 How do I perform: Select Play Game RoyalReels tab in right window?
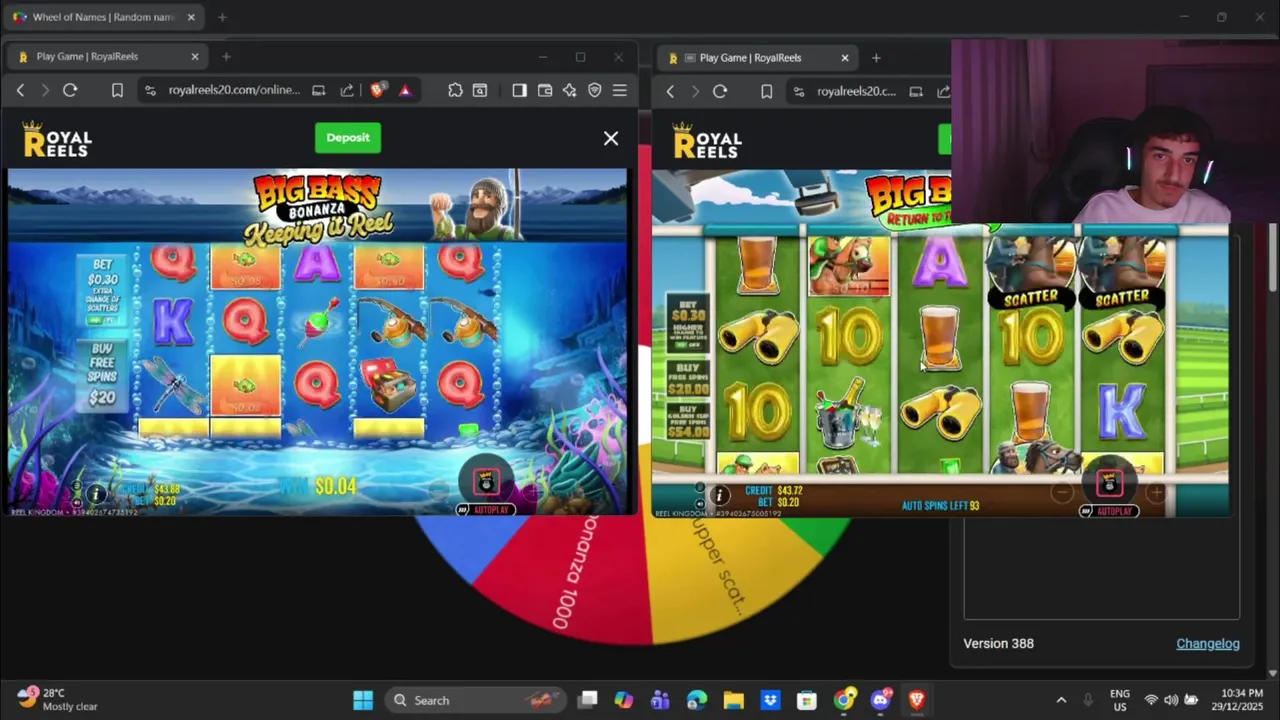pos(758,58)
